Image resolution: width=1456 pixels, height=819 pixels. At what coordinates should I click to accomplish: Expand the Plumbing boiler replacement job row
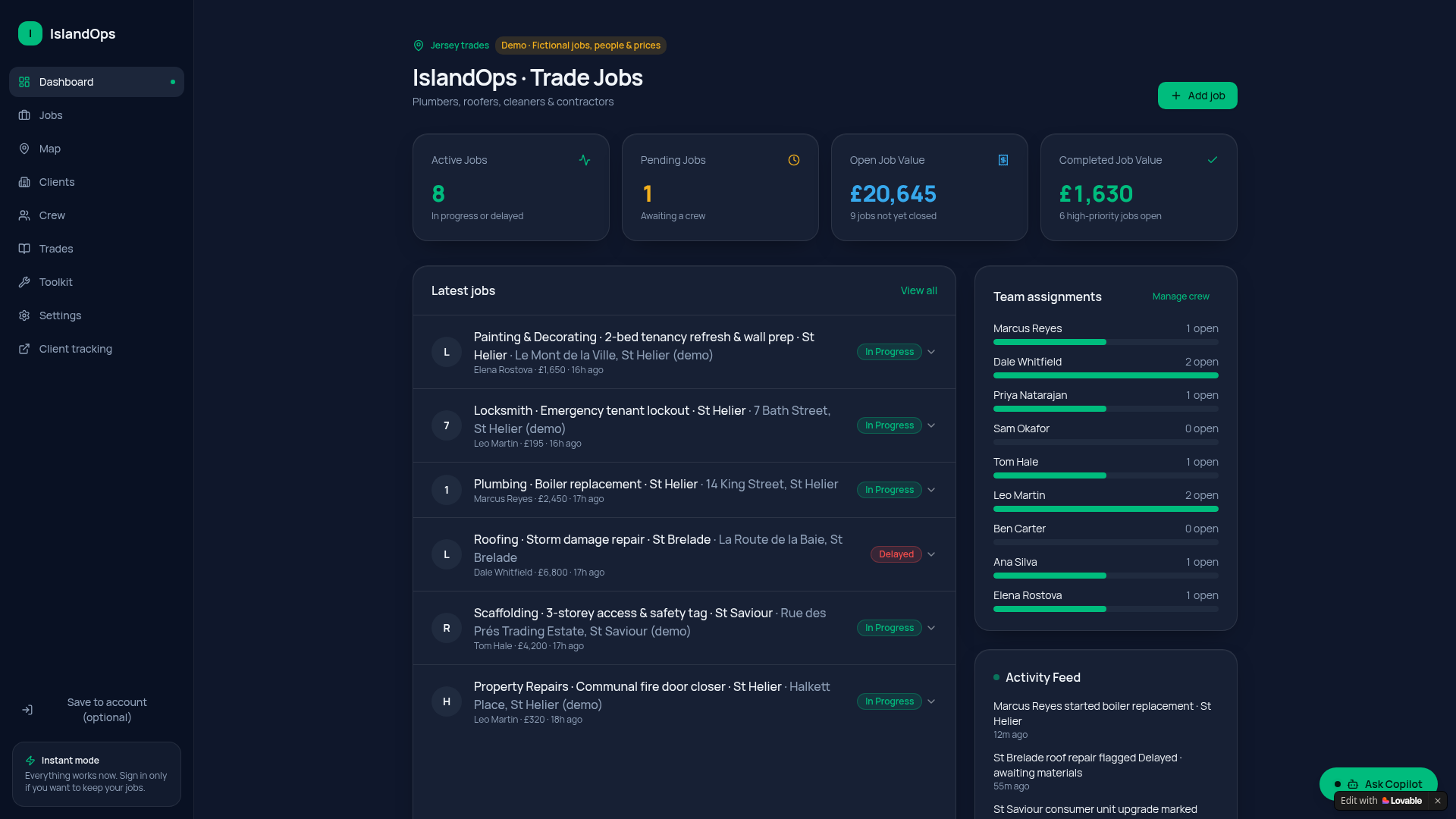(x=931, y=490)
